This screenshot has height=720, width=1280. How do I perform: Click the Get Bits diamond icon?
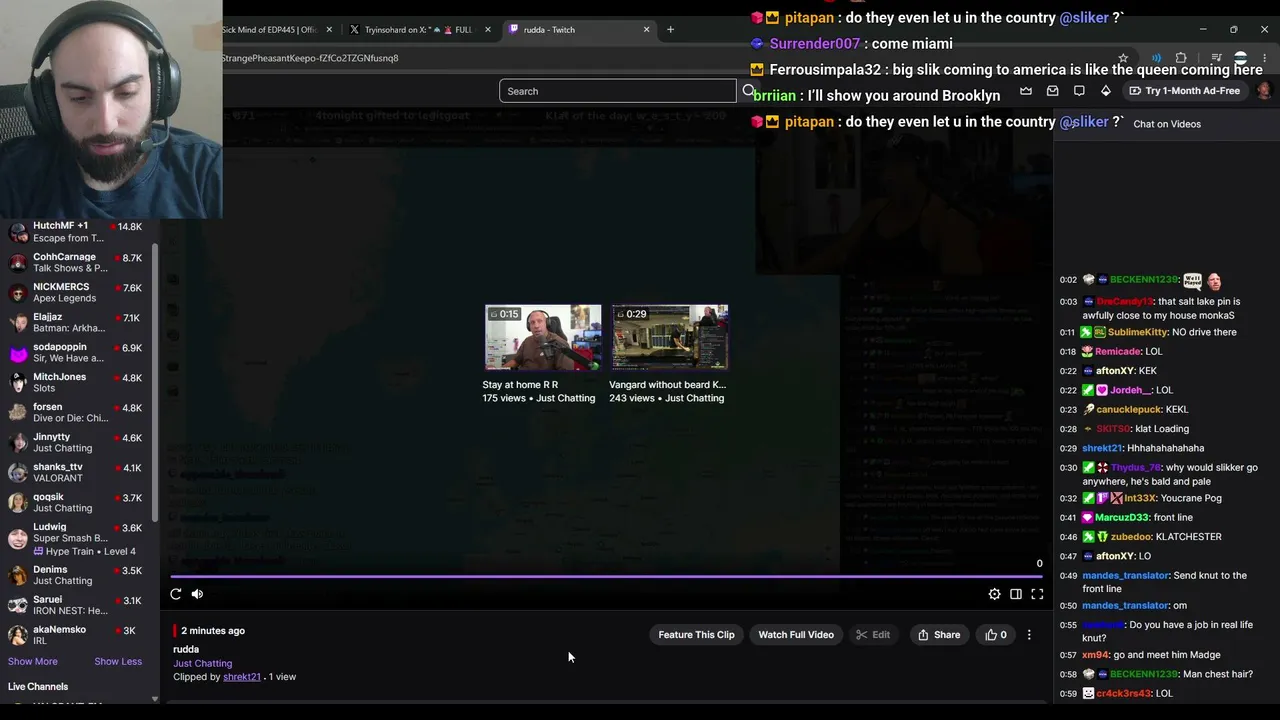pos(1105,91)
